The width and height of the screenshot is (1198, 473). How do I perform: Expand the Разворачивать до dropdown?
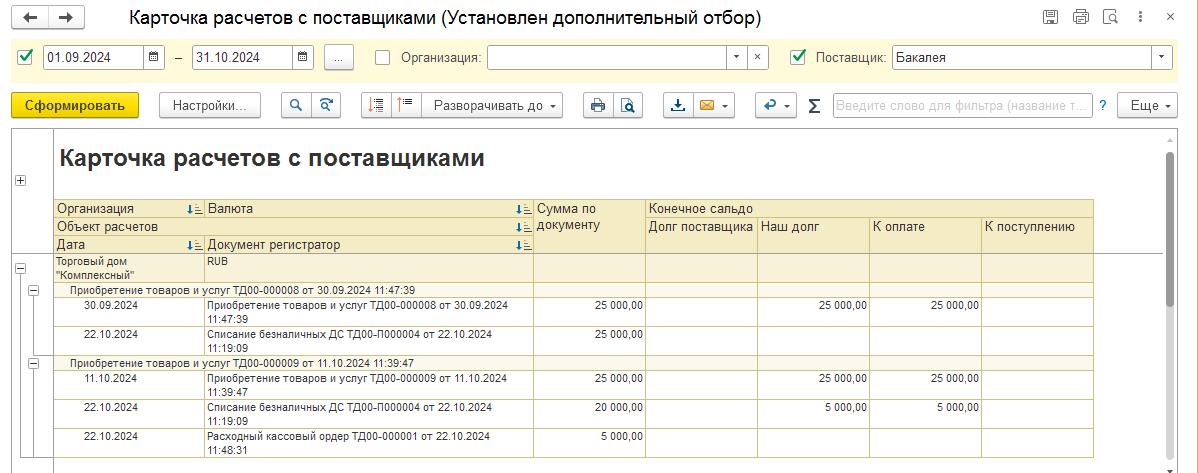pos(492,105)
